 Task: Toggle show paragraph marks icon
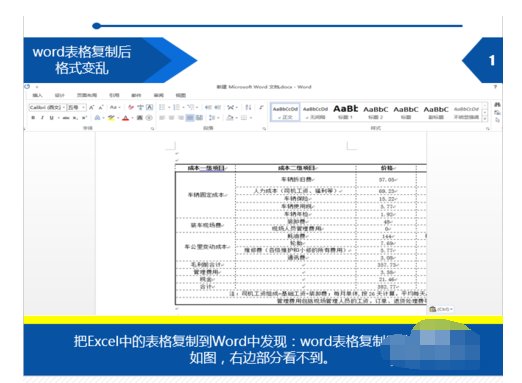[261, 107]
